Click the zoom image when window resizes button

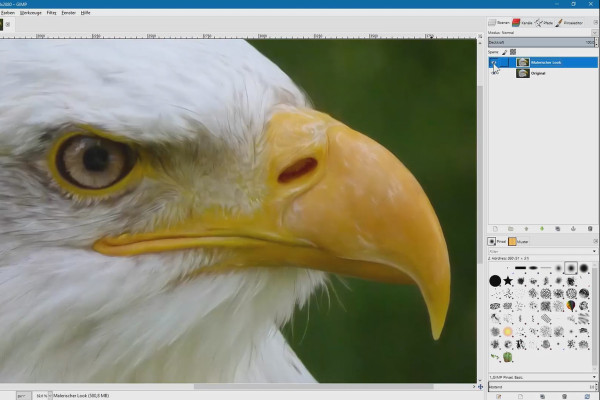point(480,36)
